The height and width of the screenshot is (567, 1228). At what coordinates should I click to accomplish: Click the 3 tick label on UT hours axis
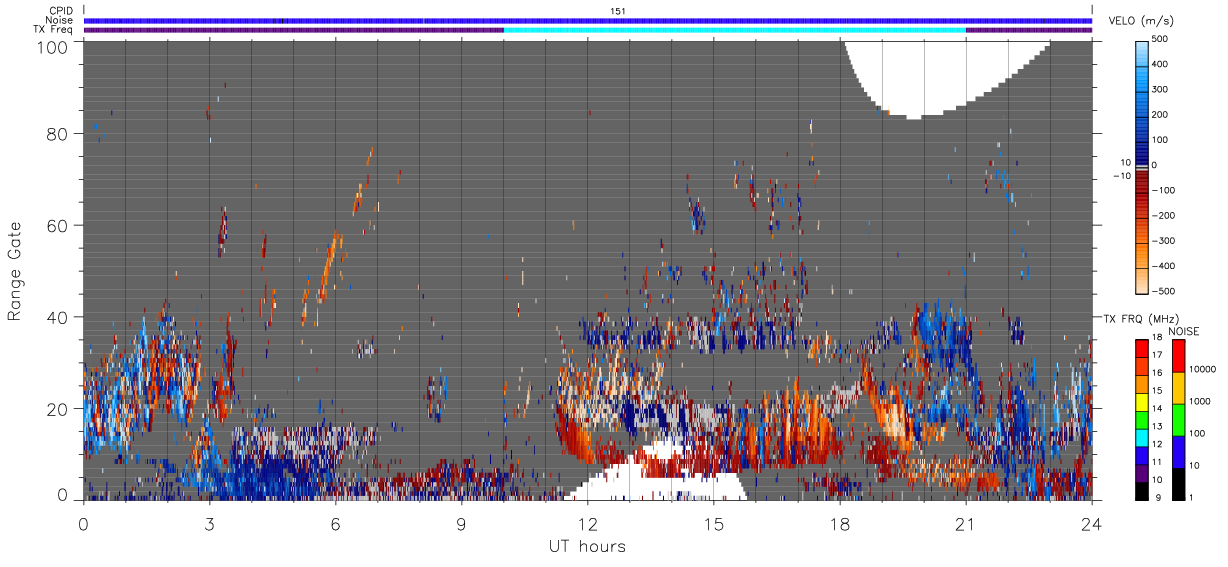pos(209,523)
